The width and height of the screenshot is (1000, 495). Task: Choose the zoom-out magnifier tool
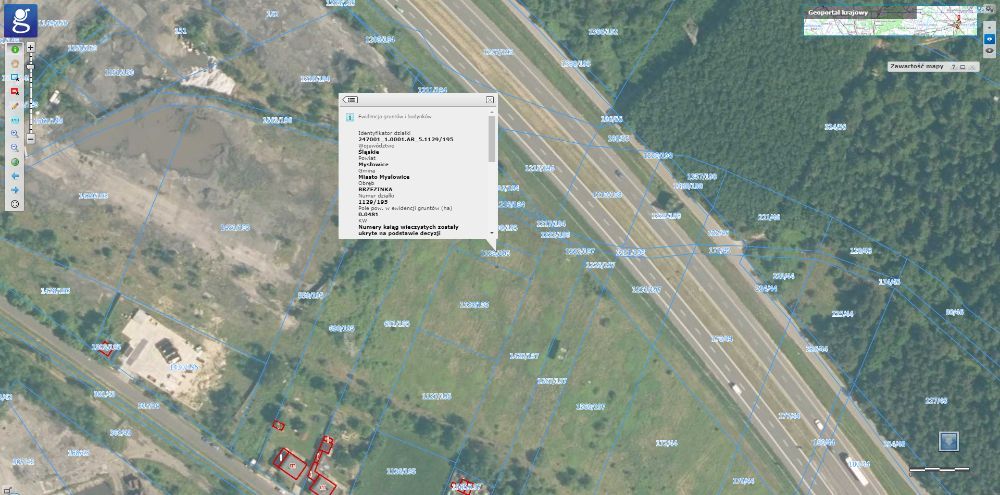[15, 147]
